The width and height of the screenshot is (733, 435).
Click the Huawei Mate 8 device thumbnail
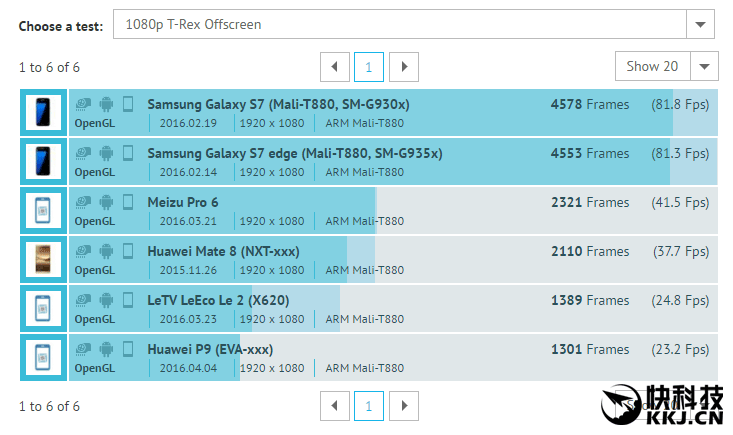pyautogui.click(x=43, y=260)
